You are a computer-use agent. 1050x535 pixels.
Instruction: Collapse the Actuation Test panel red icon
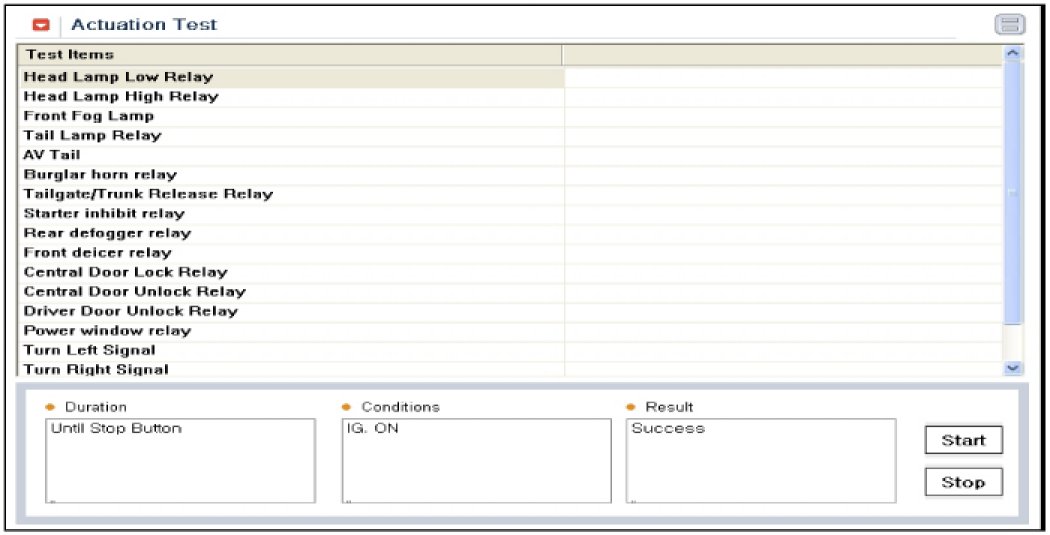pos(42,25)
